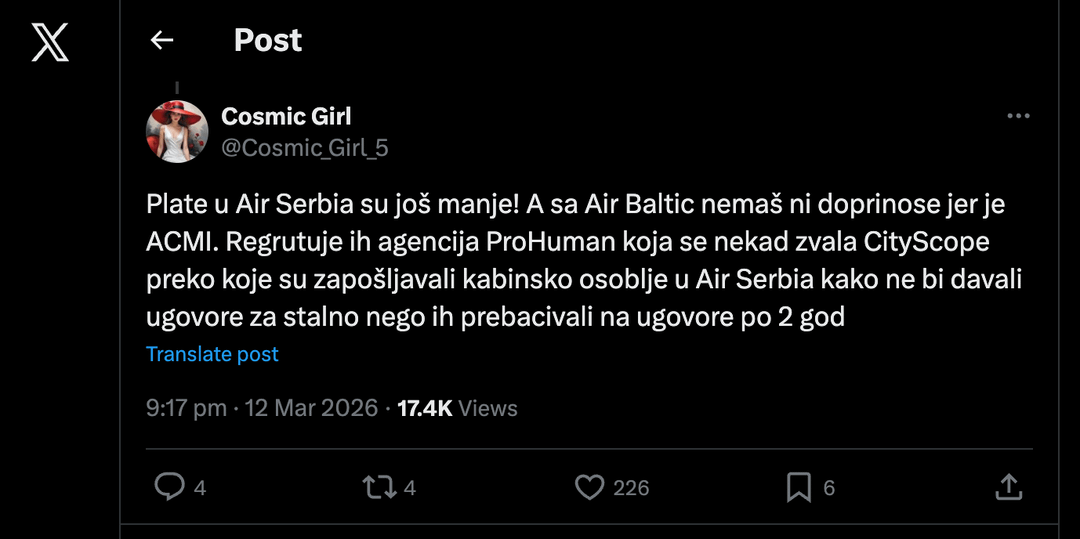Click Translate post
1080x539 pixels.
212,354
